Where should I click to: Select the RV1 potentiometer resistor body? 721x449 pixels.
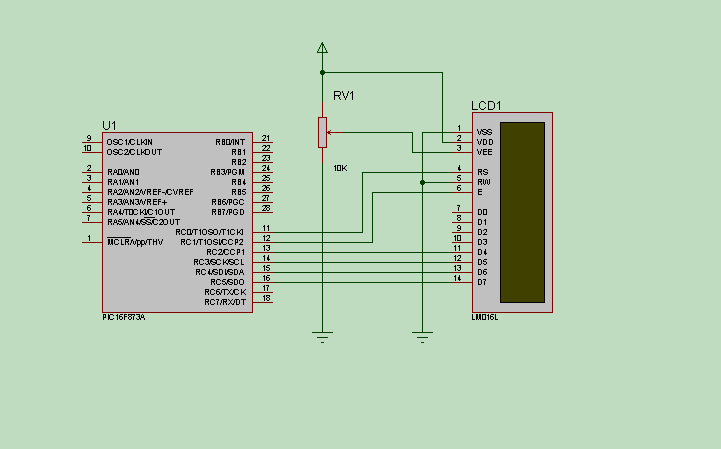322,132
